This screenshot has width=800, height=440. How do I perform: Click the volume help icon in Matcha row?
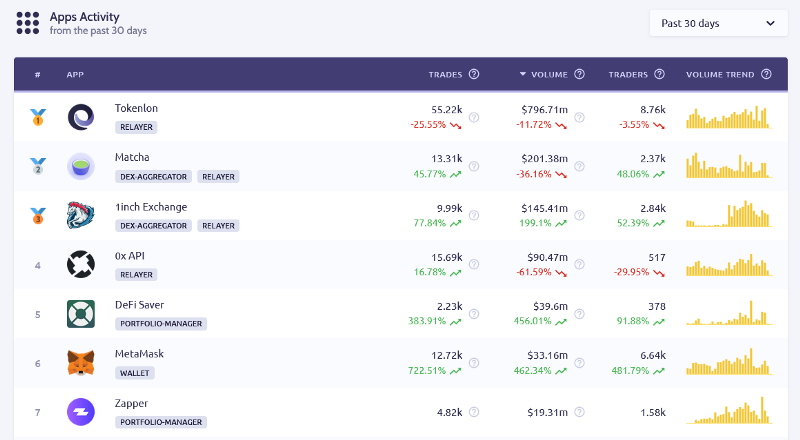[579, 166]
